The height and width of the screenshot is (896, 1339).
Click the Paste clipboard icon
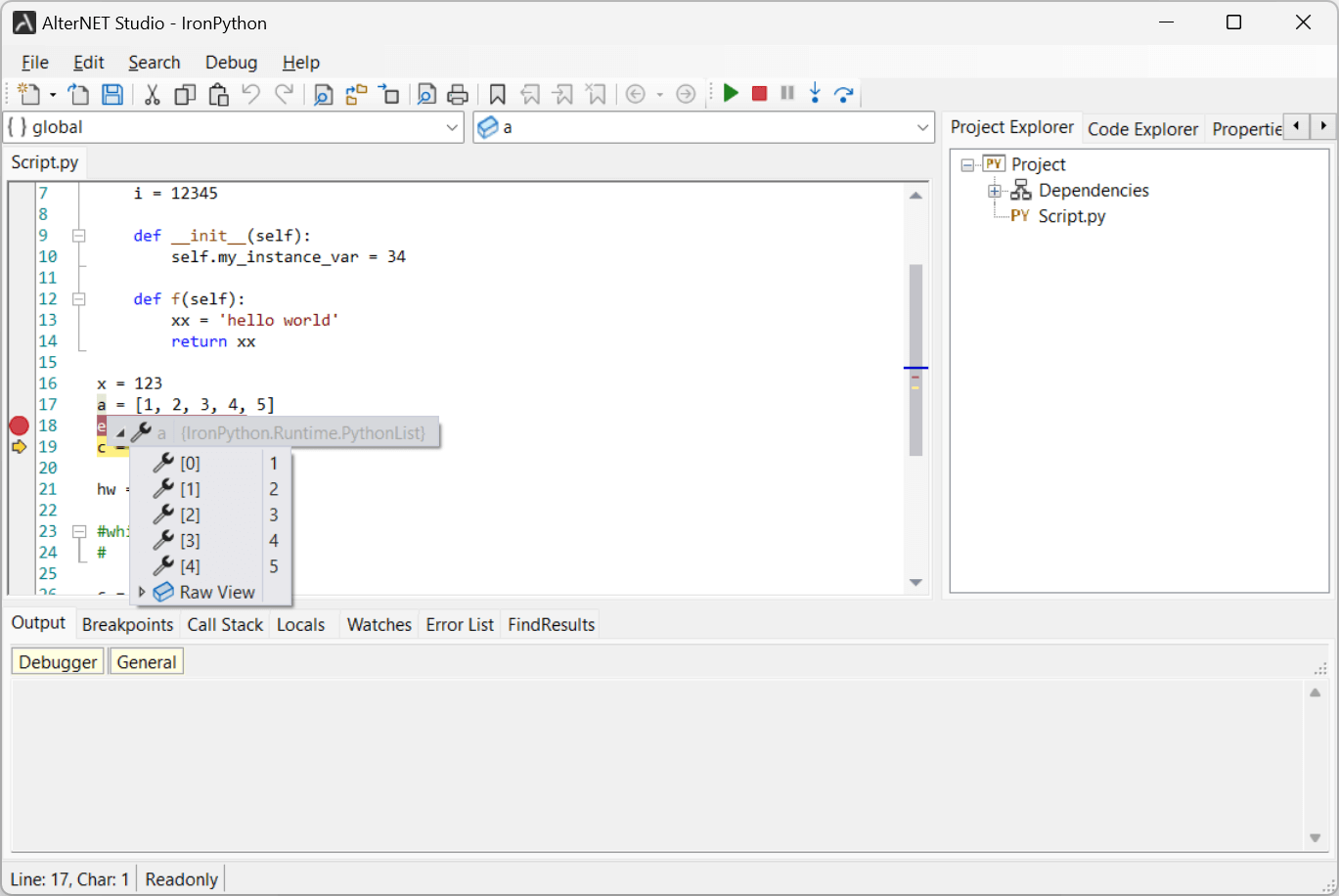click(218, 94)
